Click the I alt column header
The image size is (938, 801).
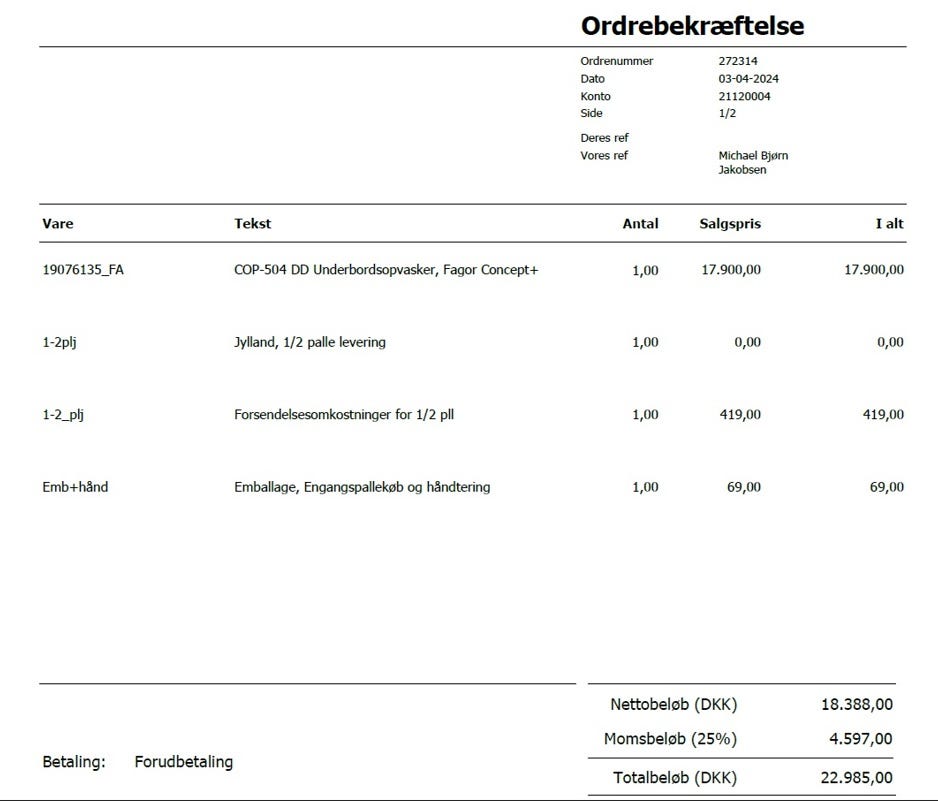(x=884, y=223)
